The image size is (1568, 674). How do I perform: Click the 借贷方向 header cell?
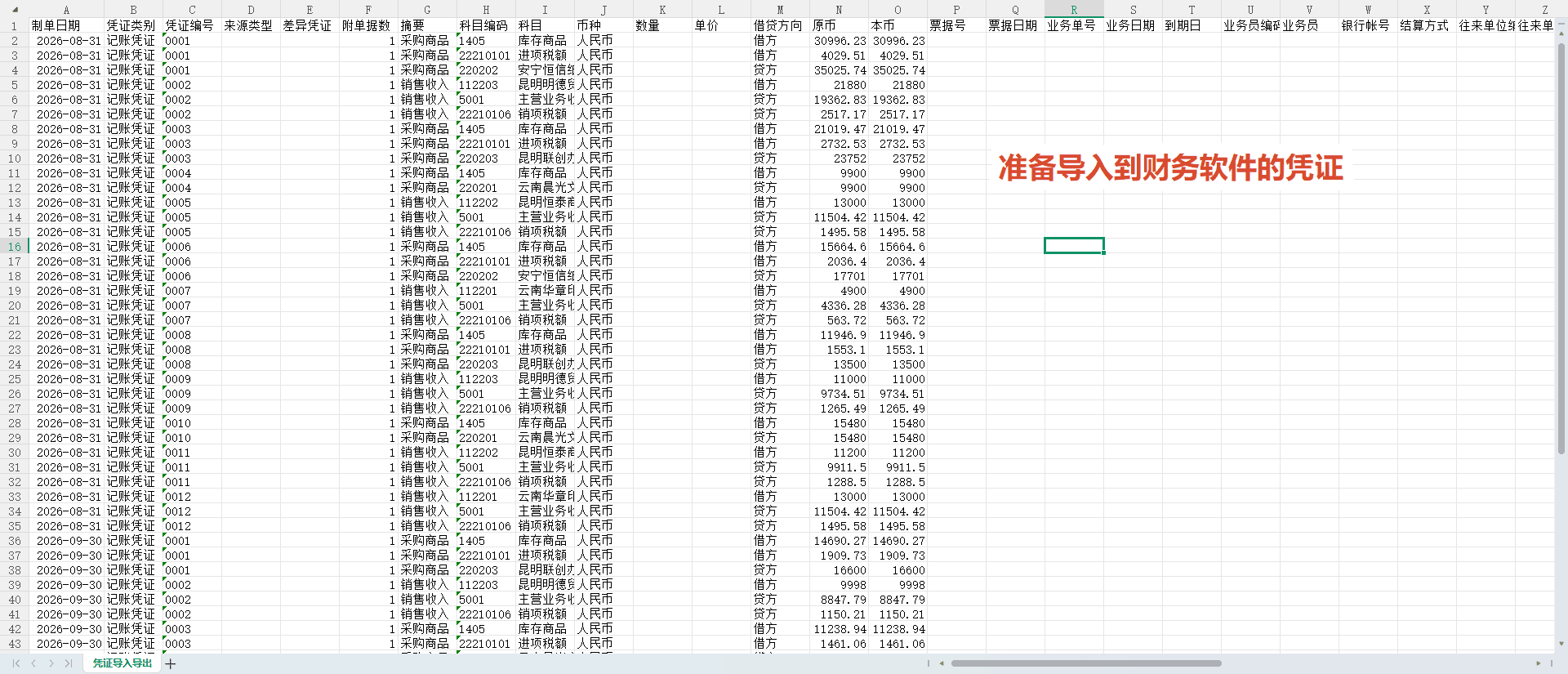[x=780, y=26]
